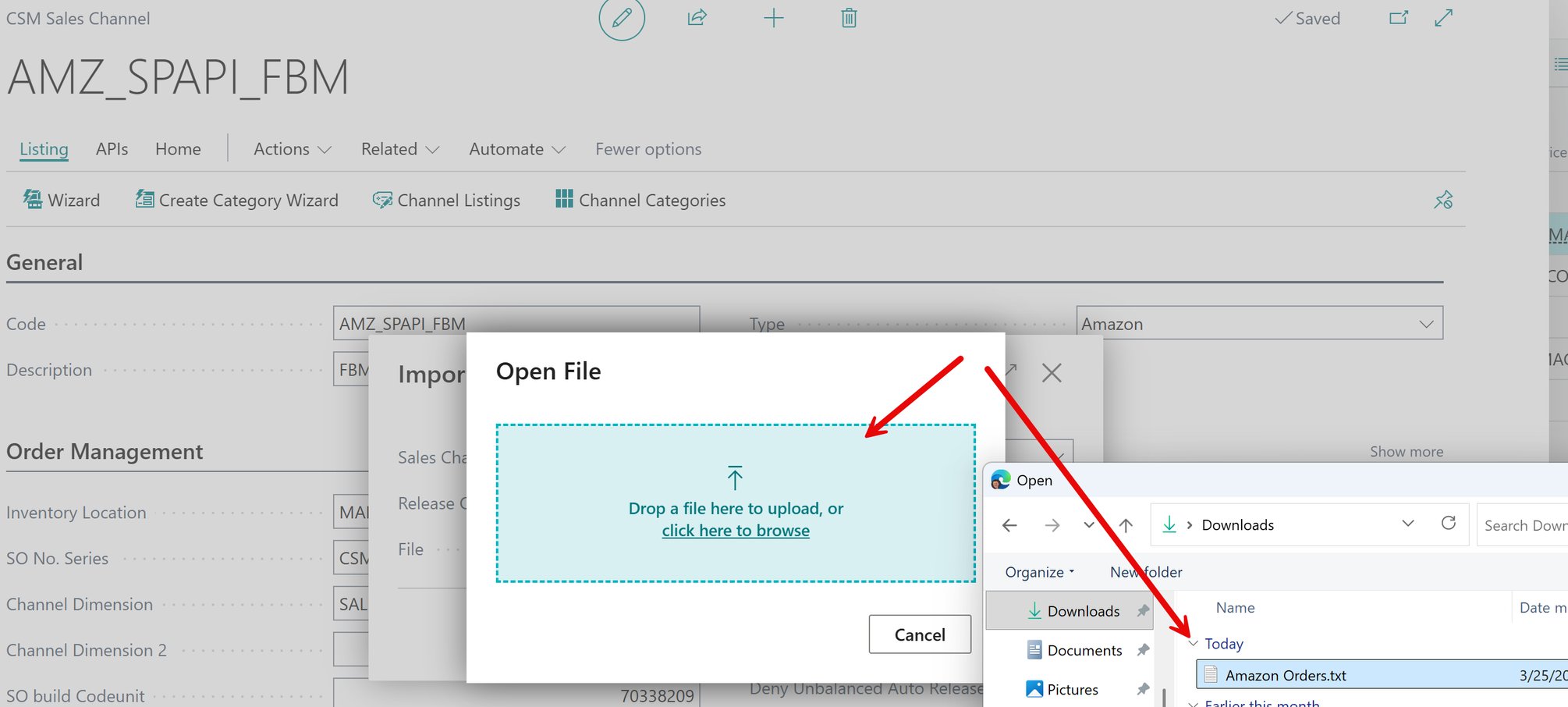Expand the Related menu
This screenshot has width=1568, height=707.
400,149
